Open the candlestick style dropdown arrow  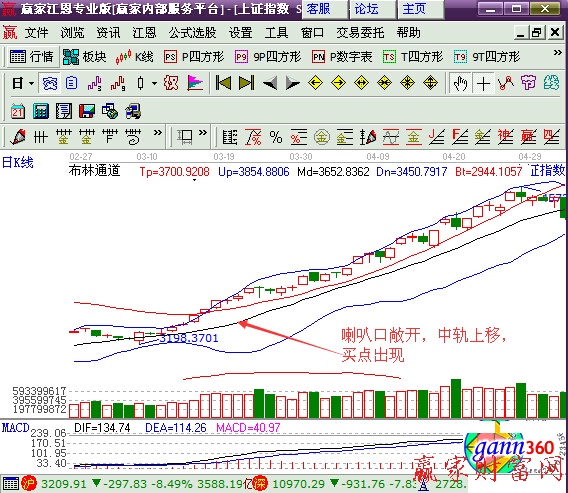point(155,83)
